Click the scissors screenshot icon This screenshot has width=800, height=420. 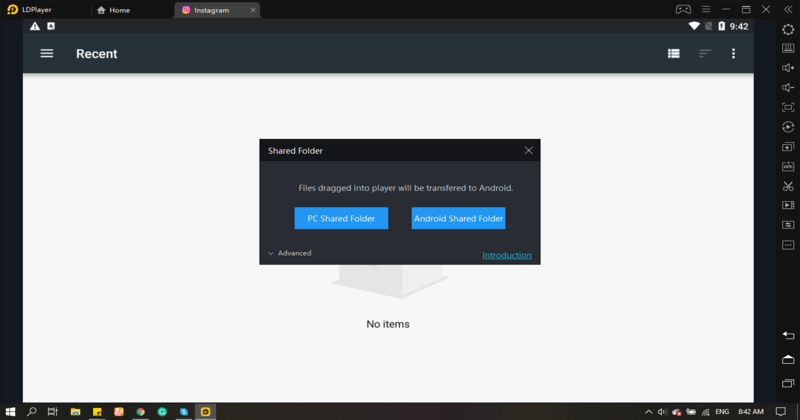(x=788, y=186)
